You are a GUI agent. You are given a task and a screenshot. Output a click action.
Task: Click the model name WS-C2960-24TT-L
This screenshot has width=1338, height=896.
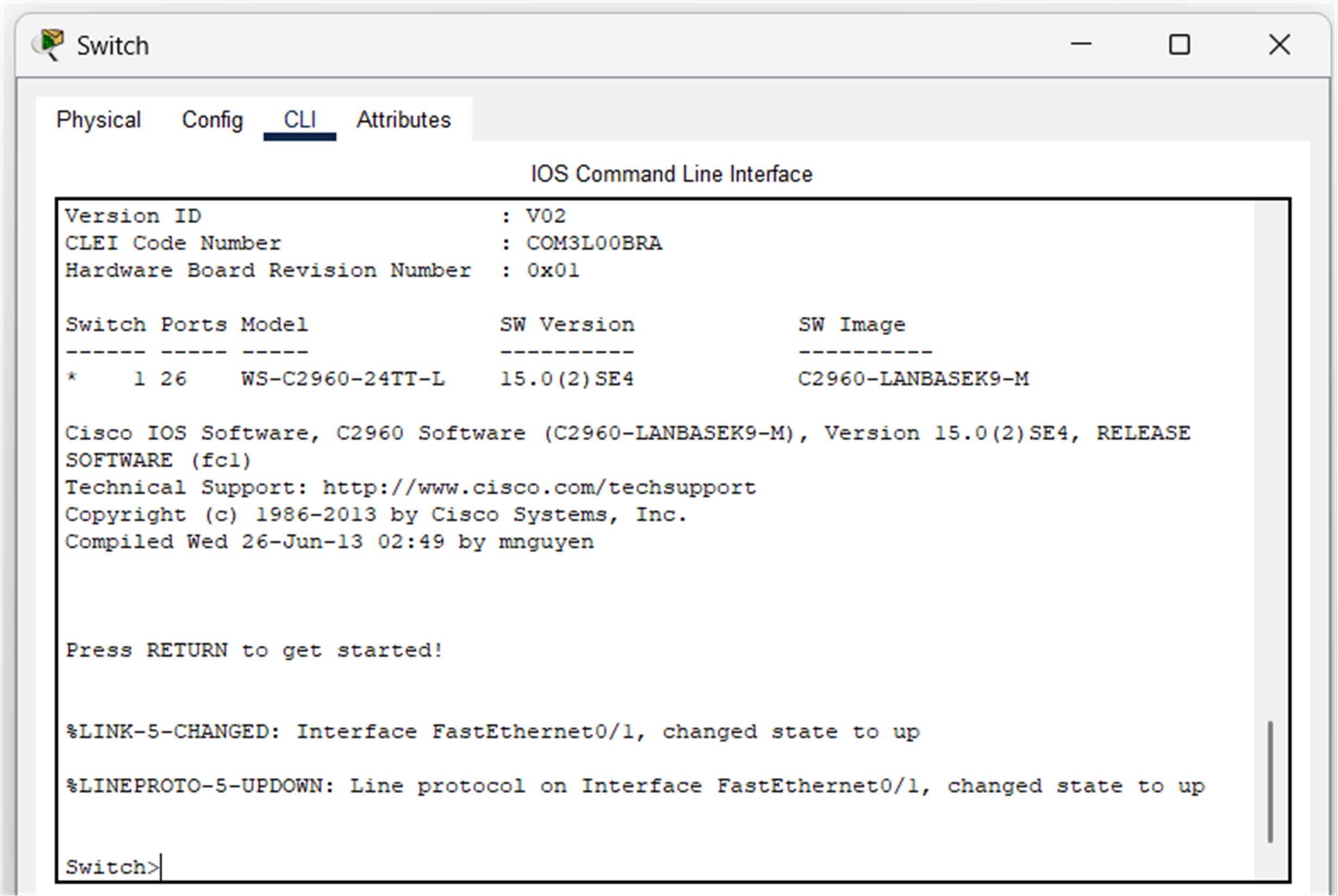(x=342, y=378)
